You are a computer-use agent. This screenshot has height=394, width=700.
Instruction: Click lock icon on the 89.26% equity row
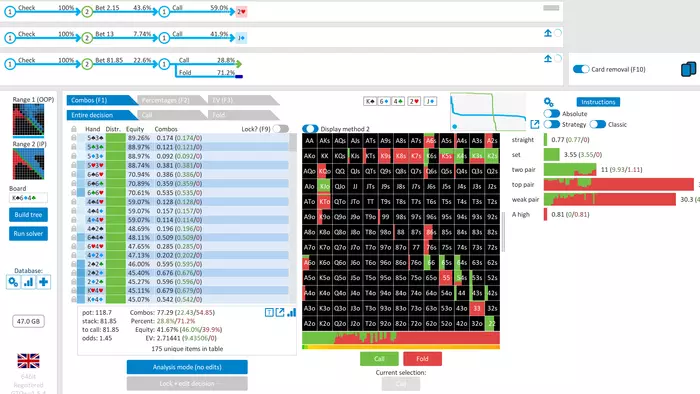click(x=74, y=138)
